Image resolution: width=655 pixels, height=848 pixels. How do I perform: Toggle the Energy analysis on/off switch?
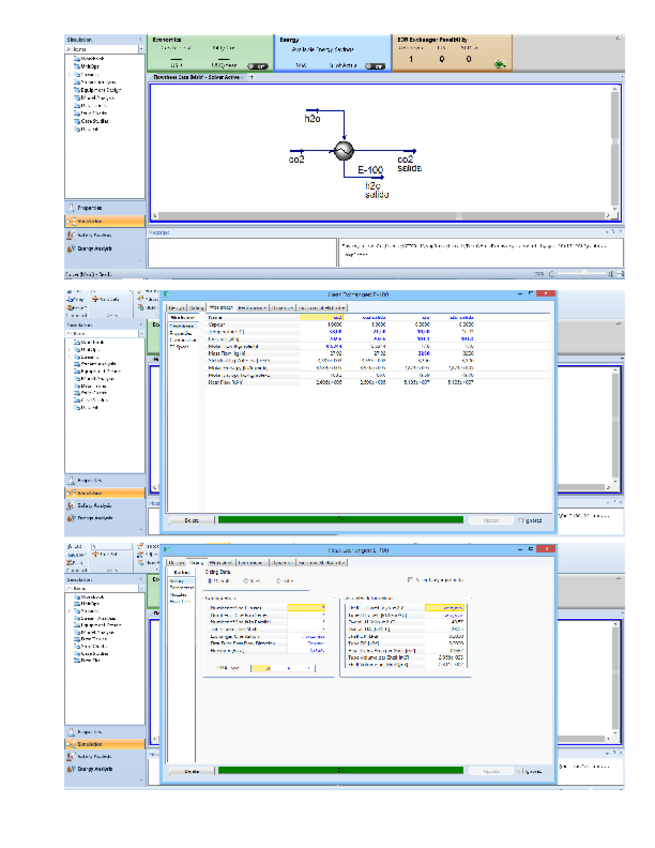(375, 66)
